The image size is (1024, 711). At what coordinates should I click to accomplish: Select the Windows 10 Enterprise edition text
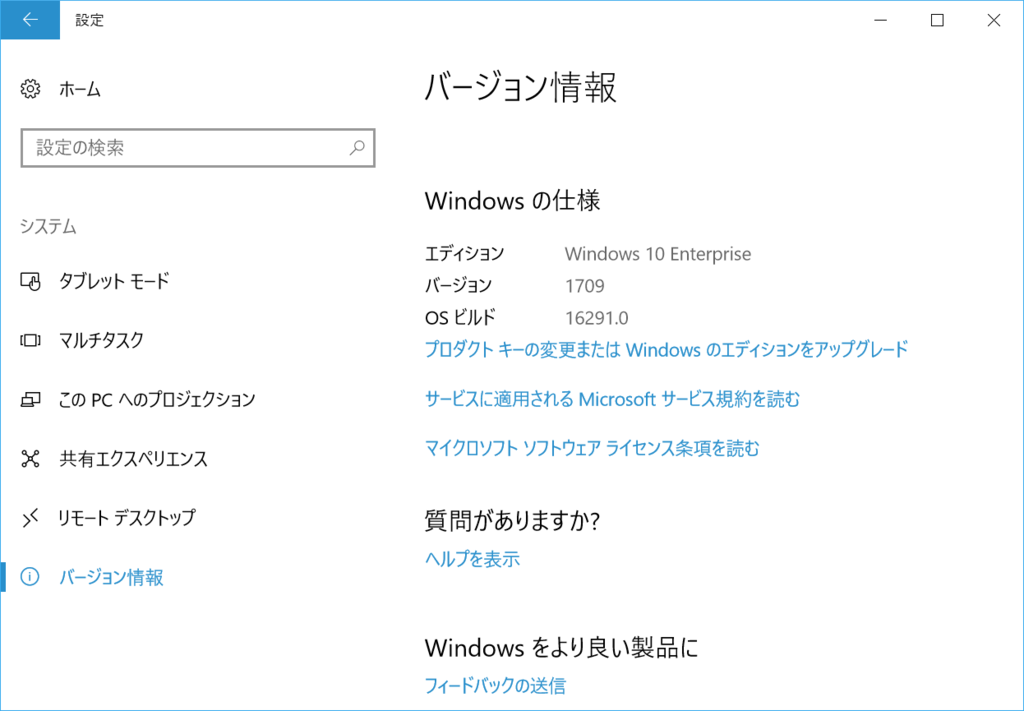coord(658,253)
